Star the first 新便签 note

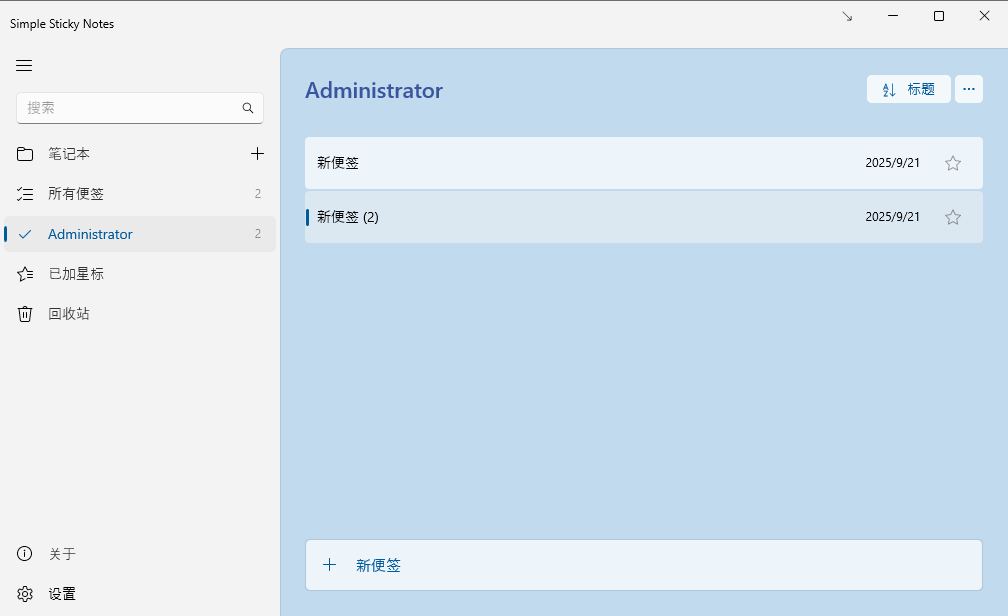953,163
